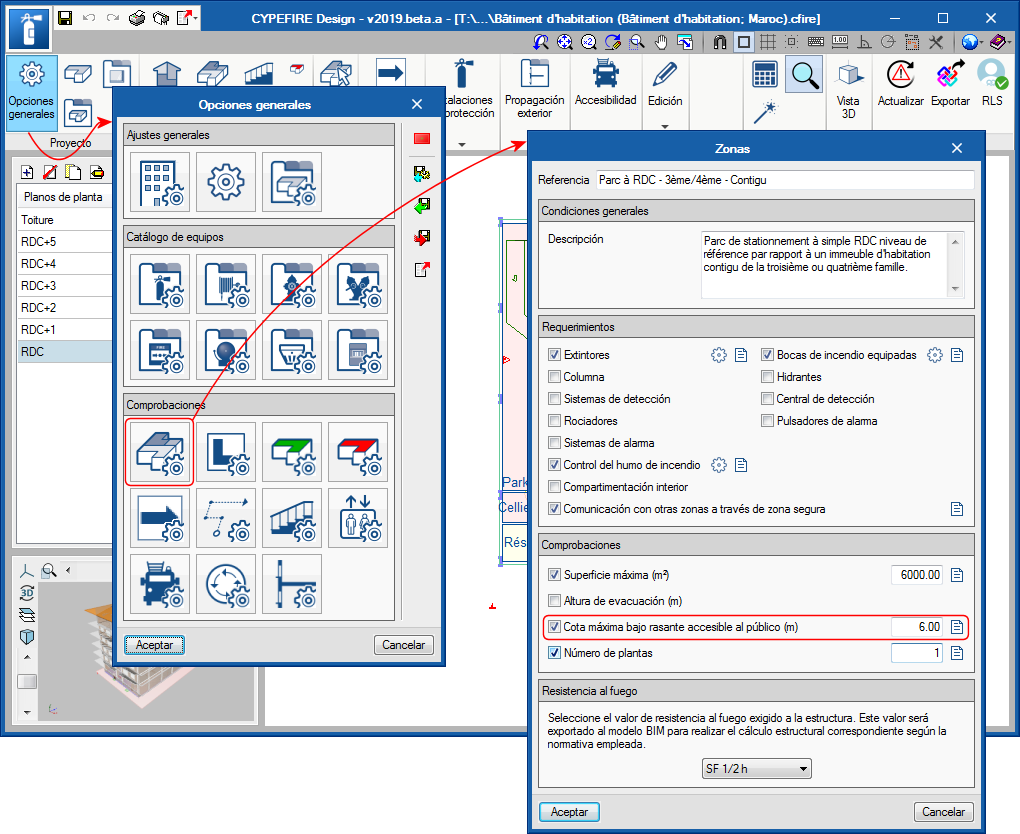Image resolution: width=1020 pixels, height=834 pixels.
Task: Expand the export dropdown arrow in title bar
Action: pyautogui.click(x=195, y=18)
